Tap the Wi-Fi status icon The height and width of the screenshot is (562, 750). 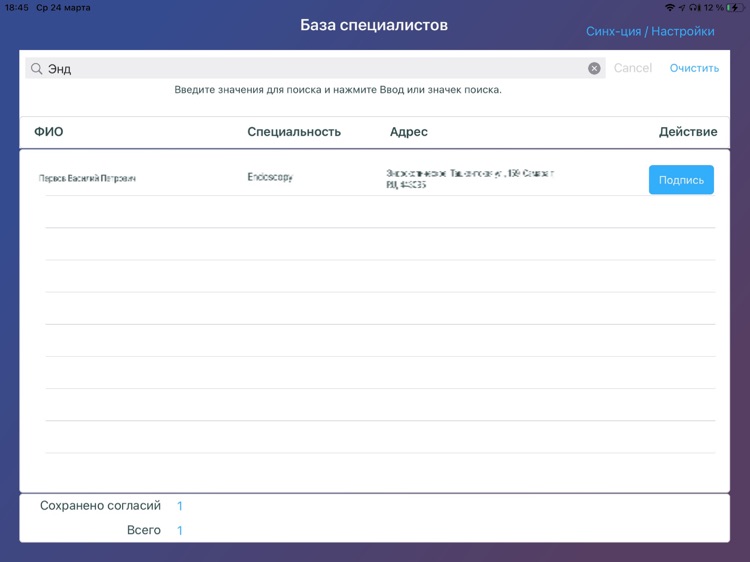pyautogui.click(x=670, y=8)
